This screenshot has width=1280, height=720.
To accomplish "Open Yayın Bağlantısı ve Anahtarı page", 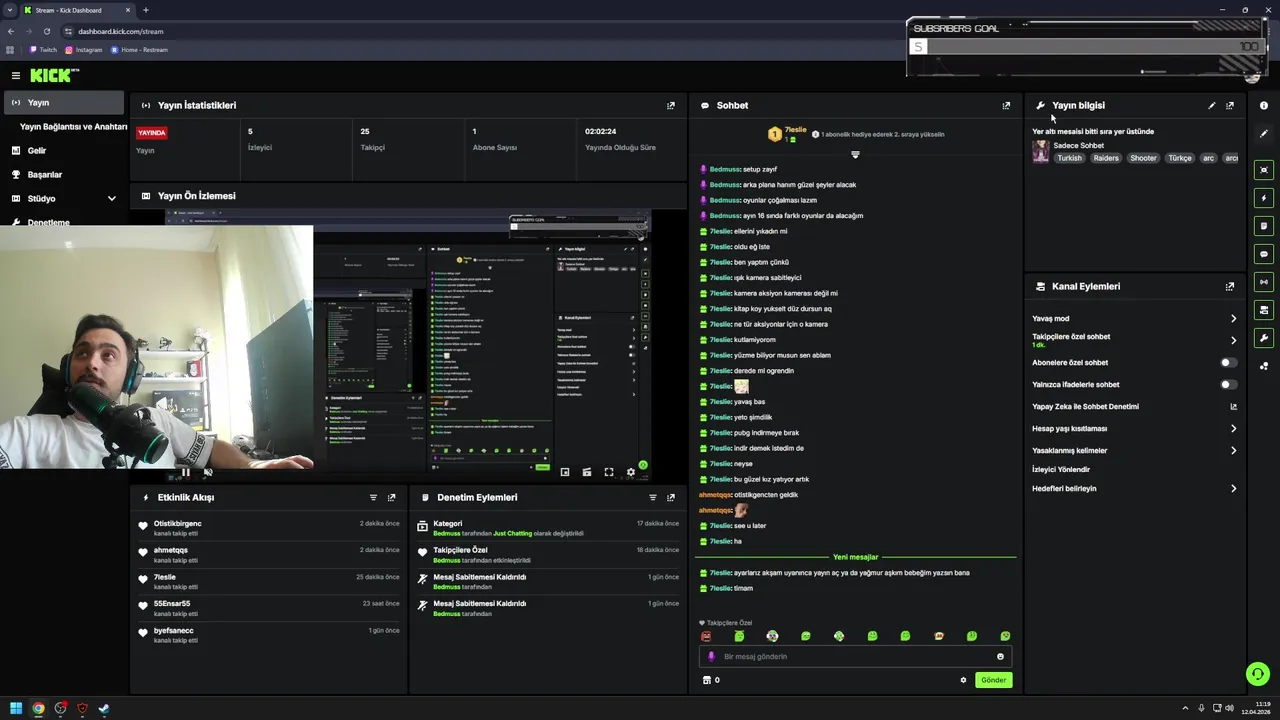I will coord(73,127).
